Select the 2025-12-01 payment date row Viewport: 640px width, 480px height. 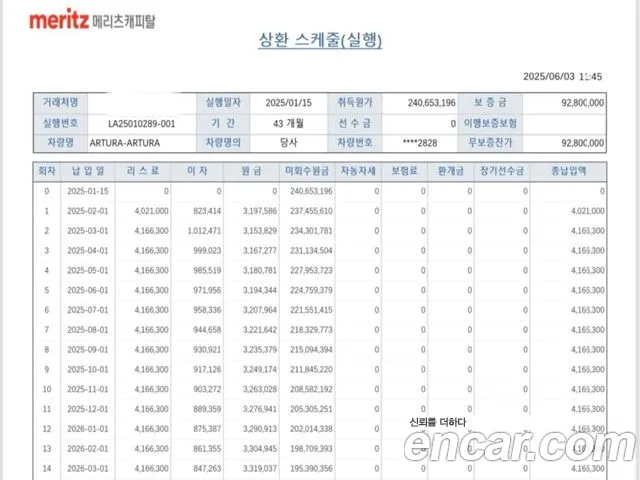click(x=86, y=410)
